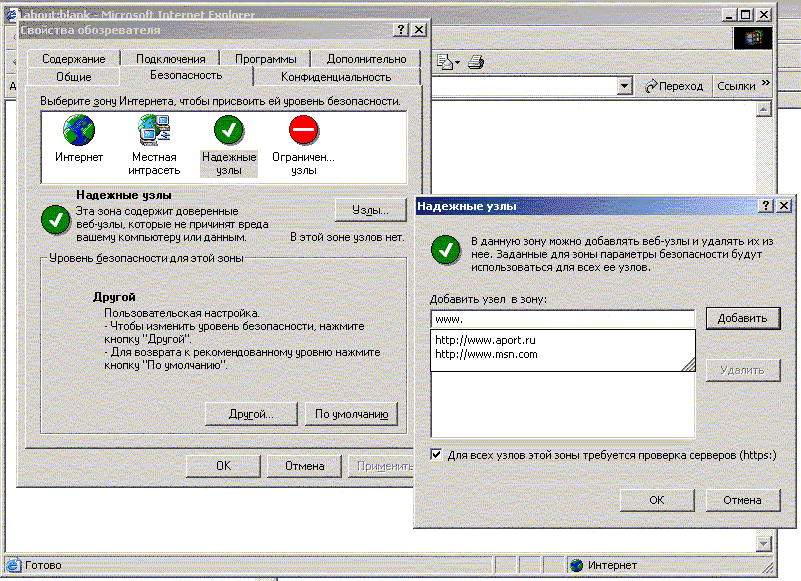Click the Internet Explorer address field
The image size is (801, 581).
point(525,86)
